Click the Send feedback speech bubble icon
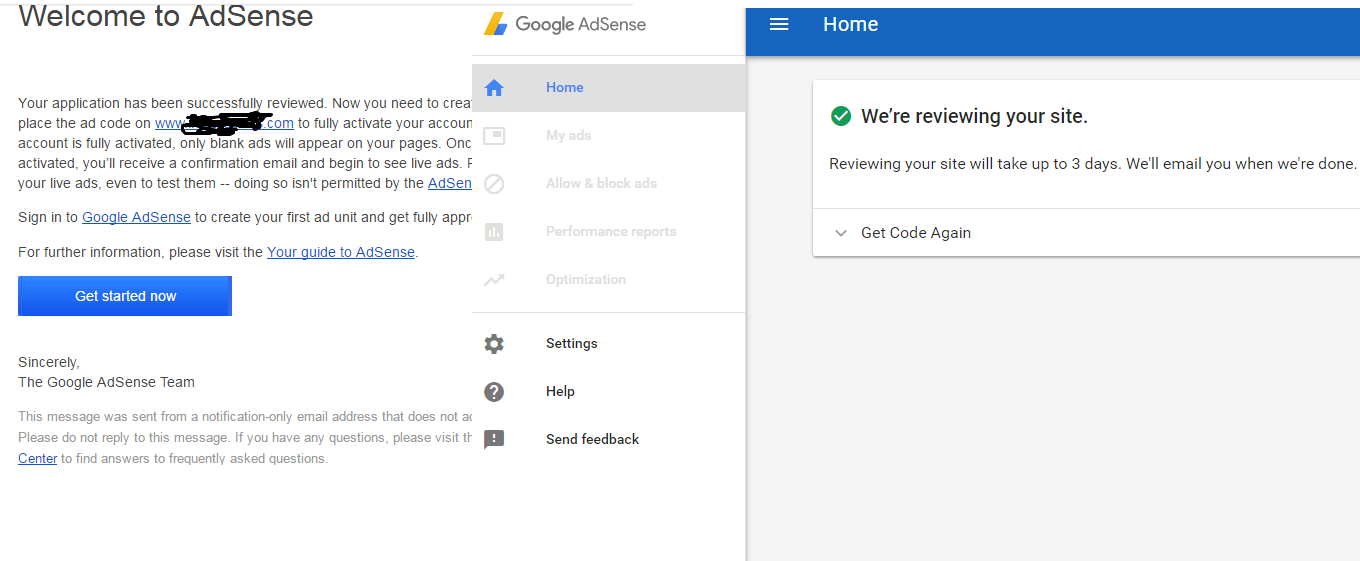The height and width of the screenshot is (561, 1360). pyautogui.click(x=494, y=440)
